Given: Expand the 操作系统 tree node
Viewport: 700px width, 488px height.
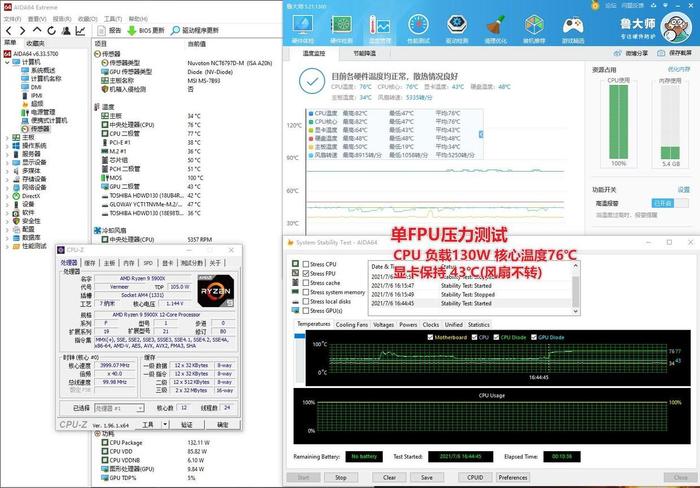Looking at the screenshot, I should (7, 146).
